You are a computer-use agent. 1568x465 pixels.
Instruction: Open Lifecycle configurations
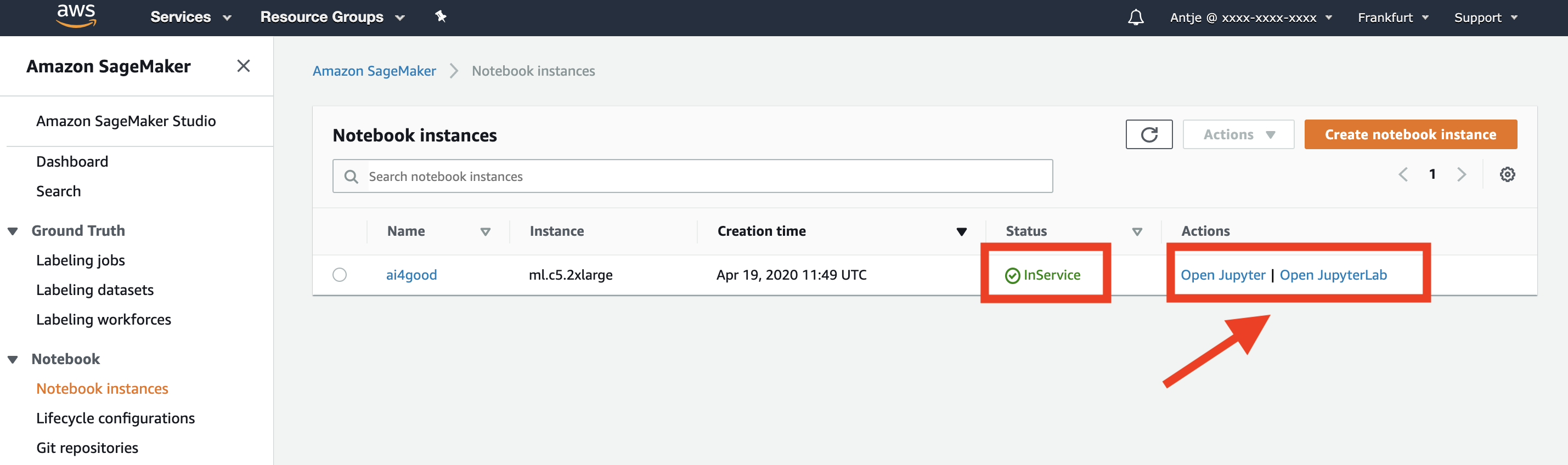(x=116, y=418)
